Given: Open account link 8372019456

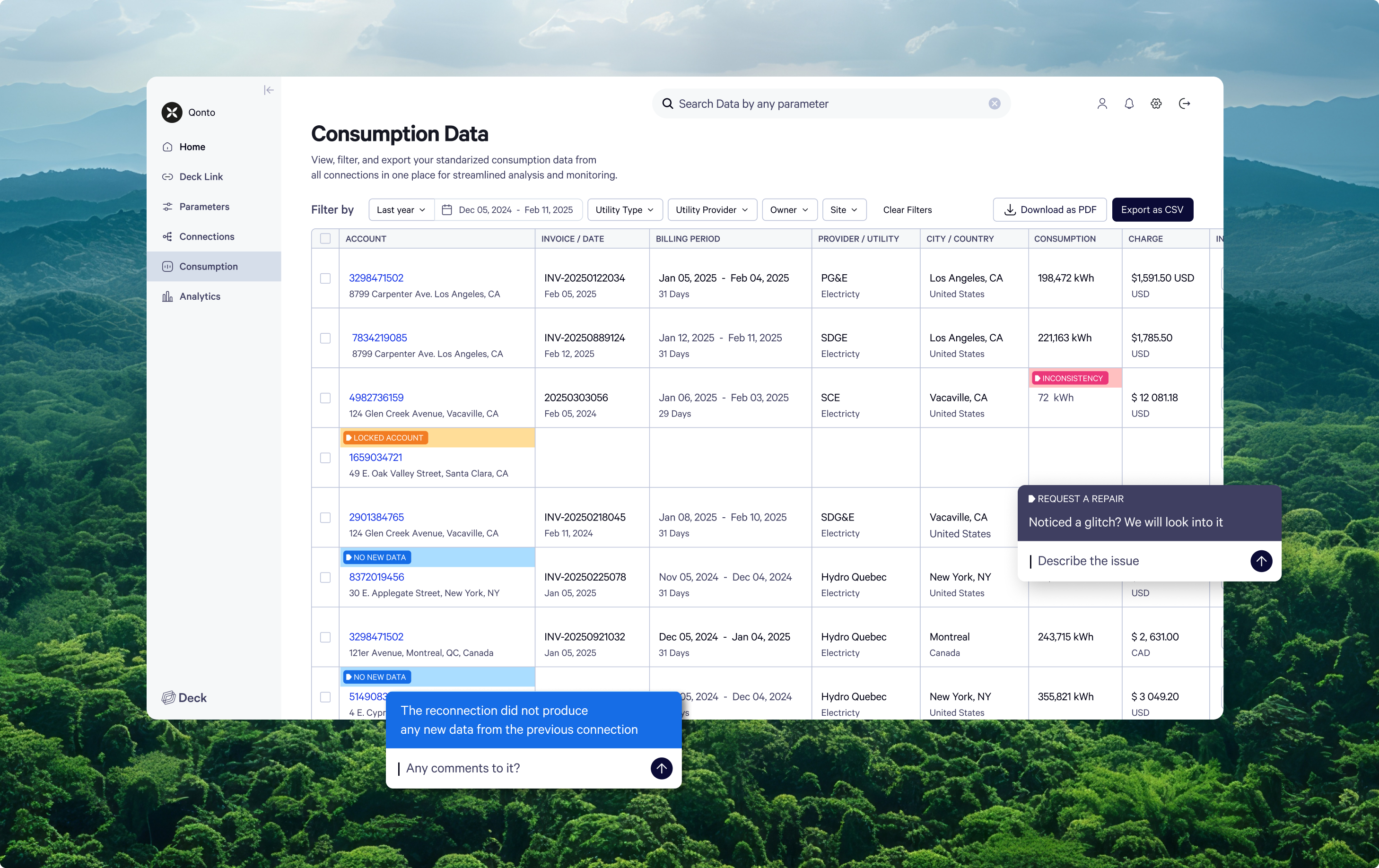Looking at the screenshot, I should pos(376,577).
